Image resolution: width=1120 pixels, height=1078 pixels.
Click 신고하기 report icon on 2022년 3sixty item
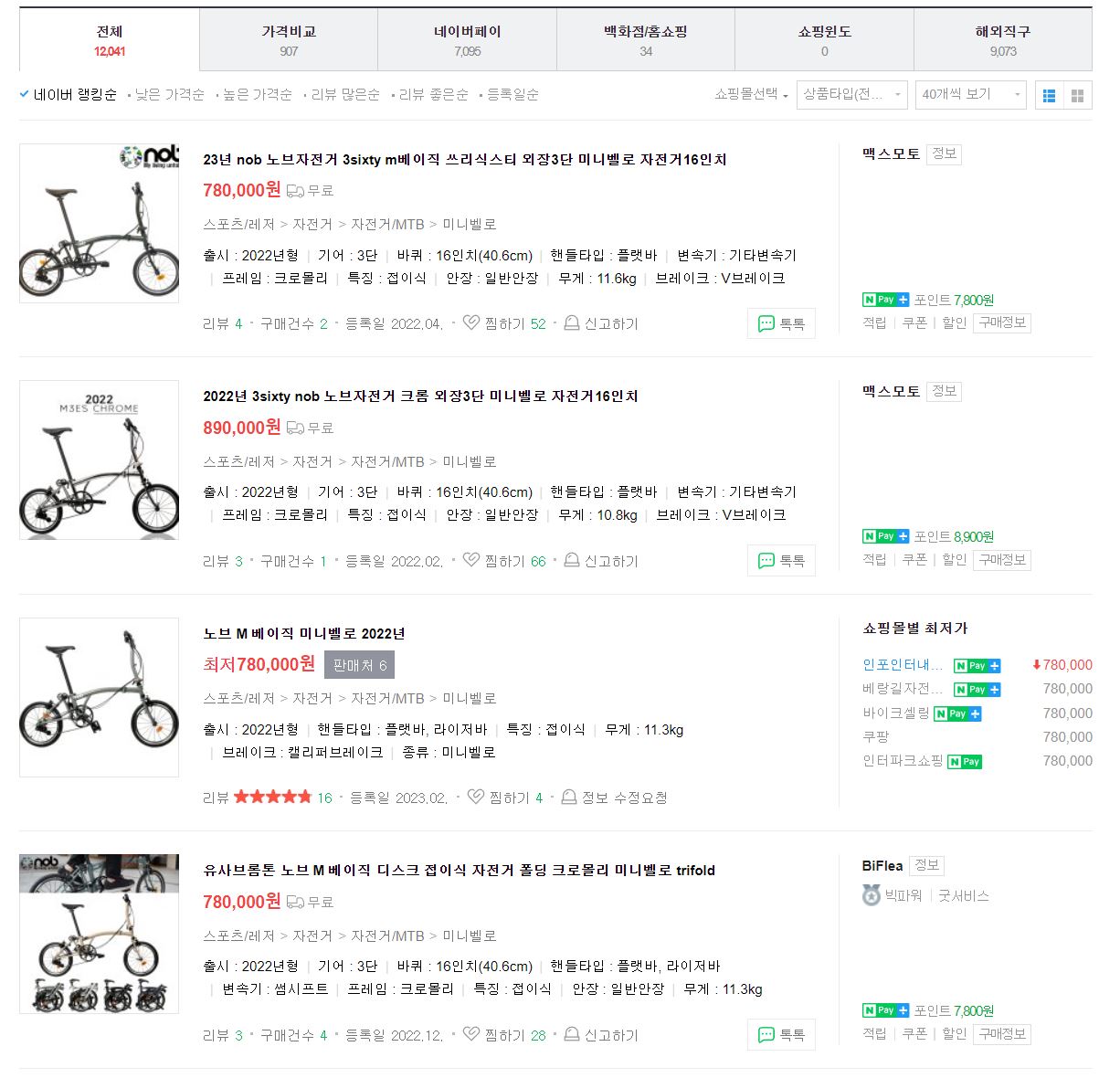click(572, 560)
